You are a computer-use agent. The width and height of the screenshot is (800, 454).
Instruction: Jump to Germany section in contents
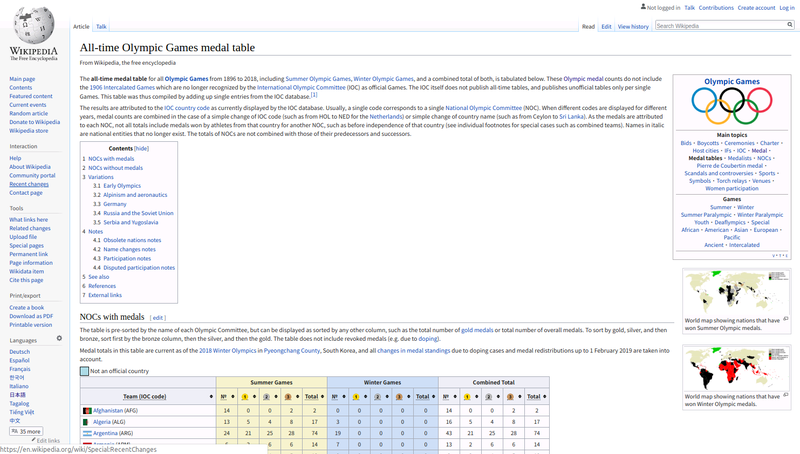pos(115,204)
